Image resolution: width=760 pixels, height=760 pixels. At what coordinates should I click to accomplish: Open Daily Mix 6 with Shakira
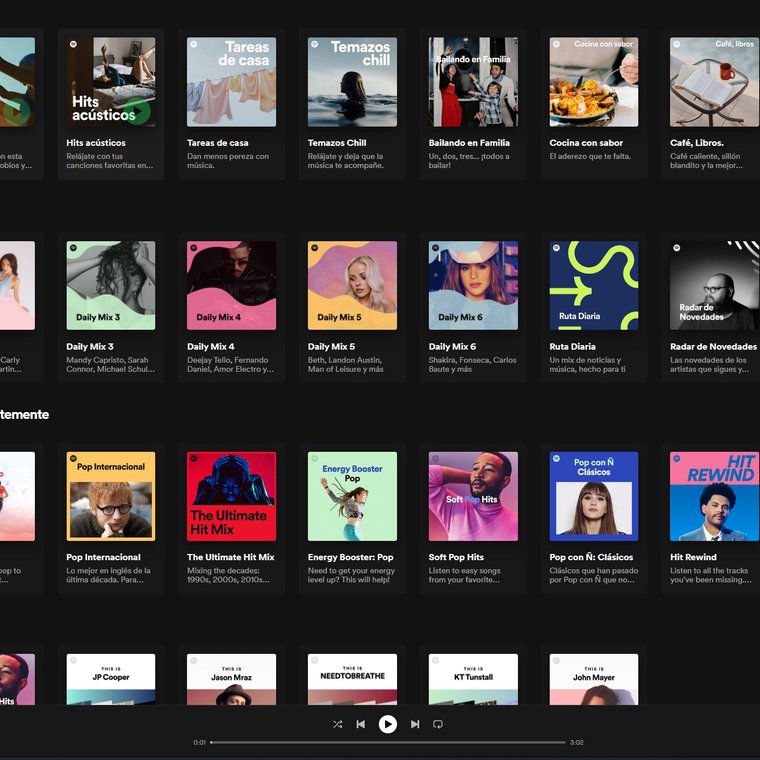coord(473,285)
